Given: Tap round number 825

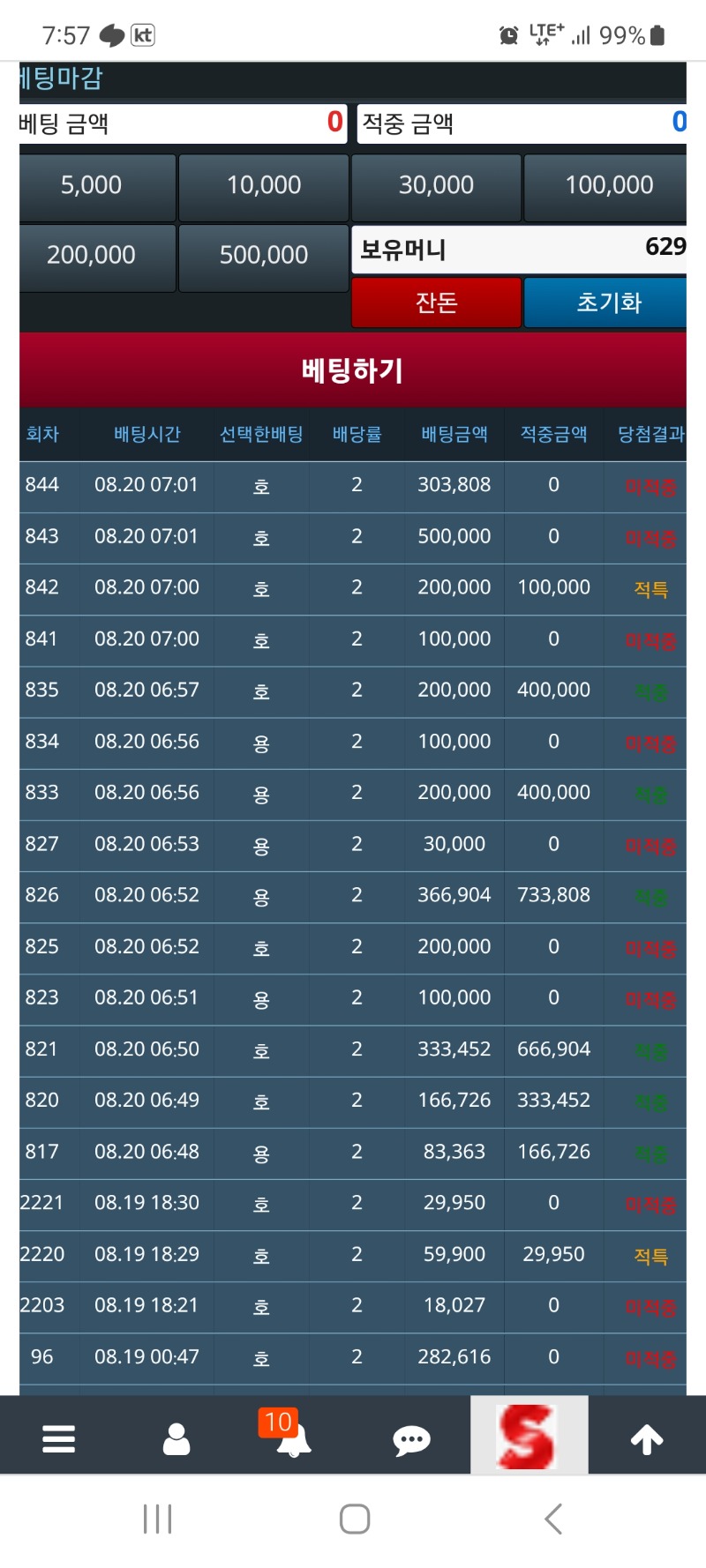Looking at the screenshot, I should pyautogui.click(x=41, y=946).
